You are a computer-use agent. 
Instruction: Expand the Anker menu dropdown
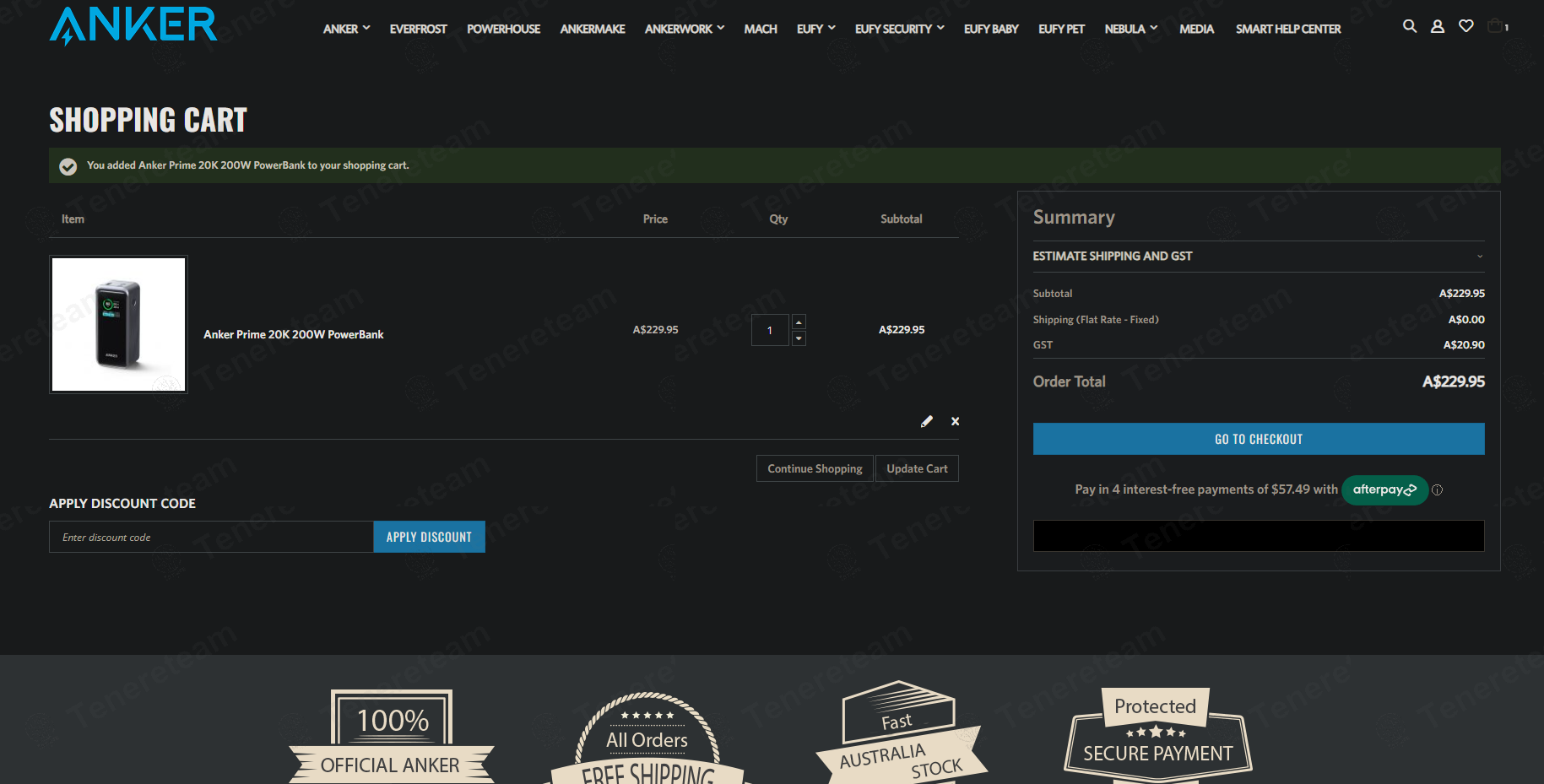(x=346, y=29)
